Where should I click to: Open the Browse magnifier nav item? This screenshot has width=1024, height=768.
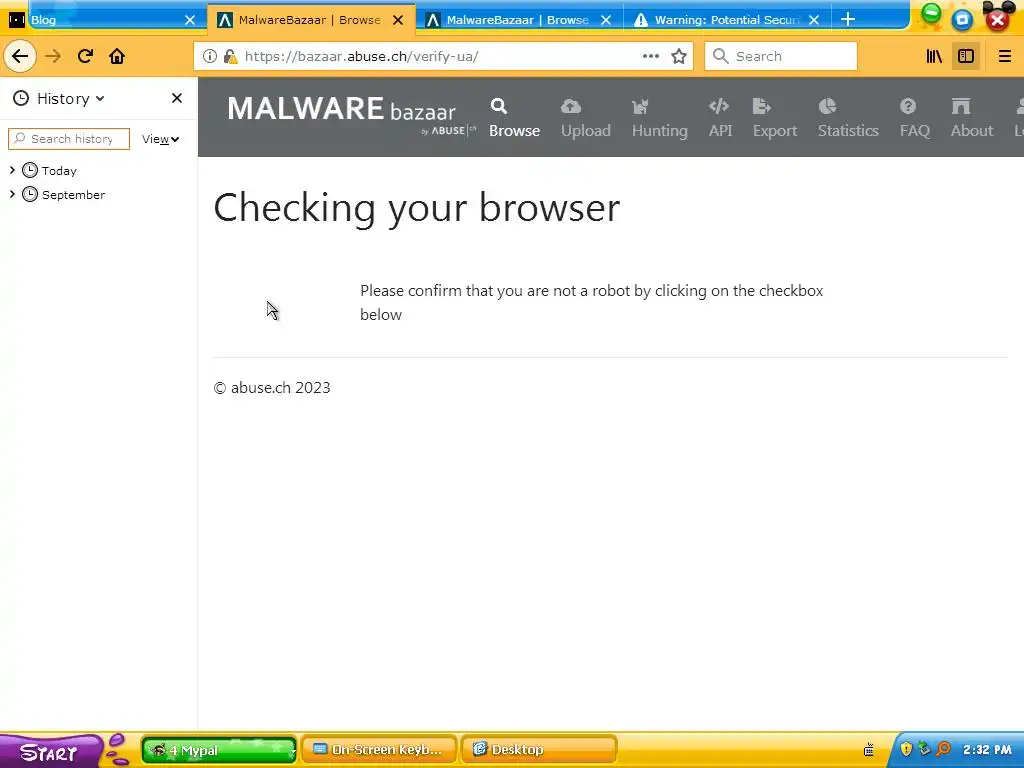tap(514, 118)
